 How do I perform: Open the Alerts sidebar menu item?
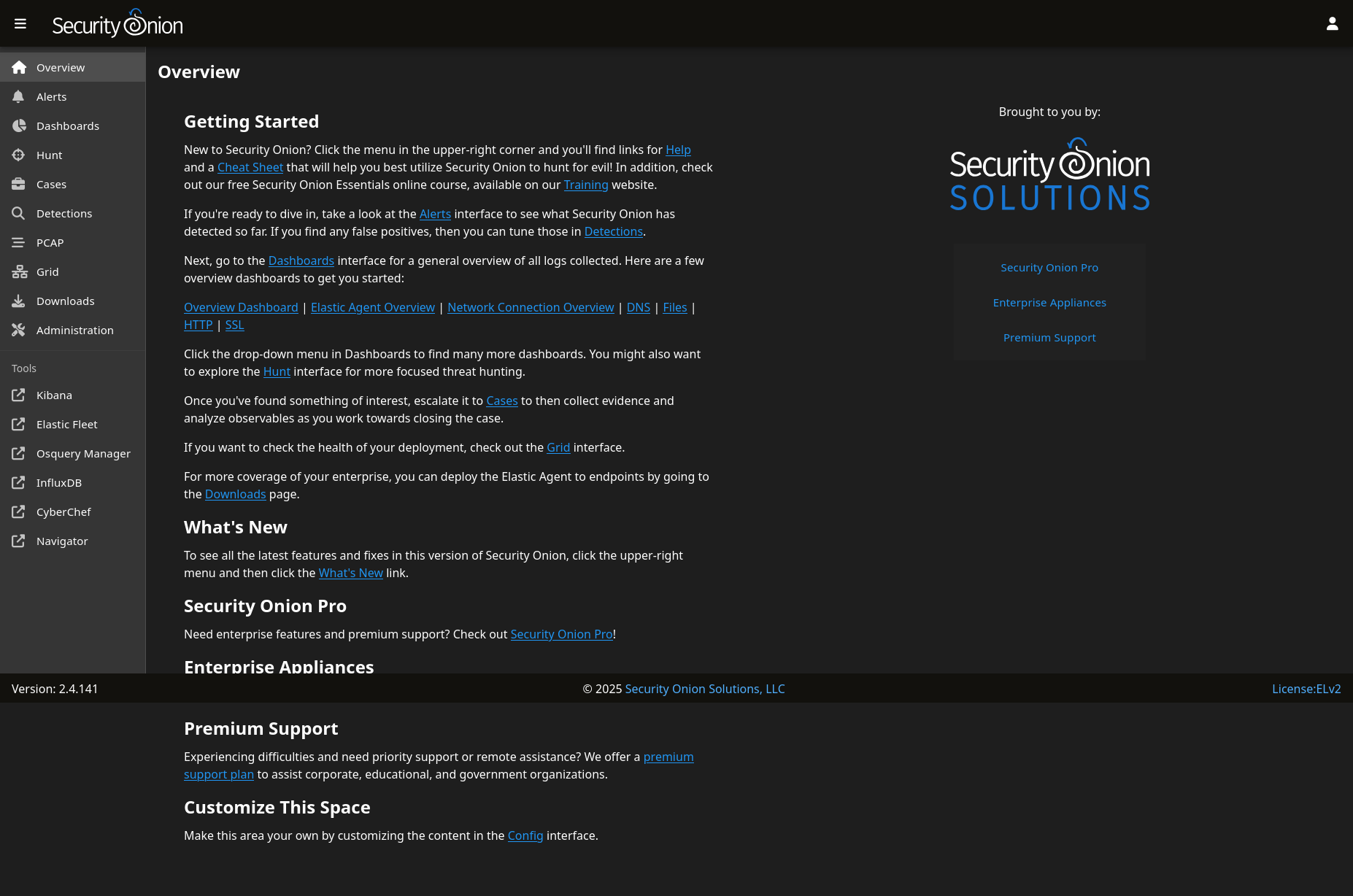pyautogui.click(x=73, y=96)
